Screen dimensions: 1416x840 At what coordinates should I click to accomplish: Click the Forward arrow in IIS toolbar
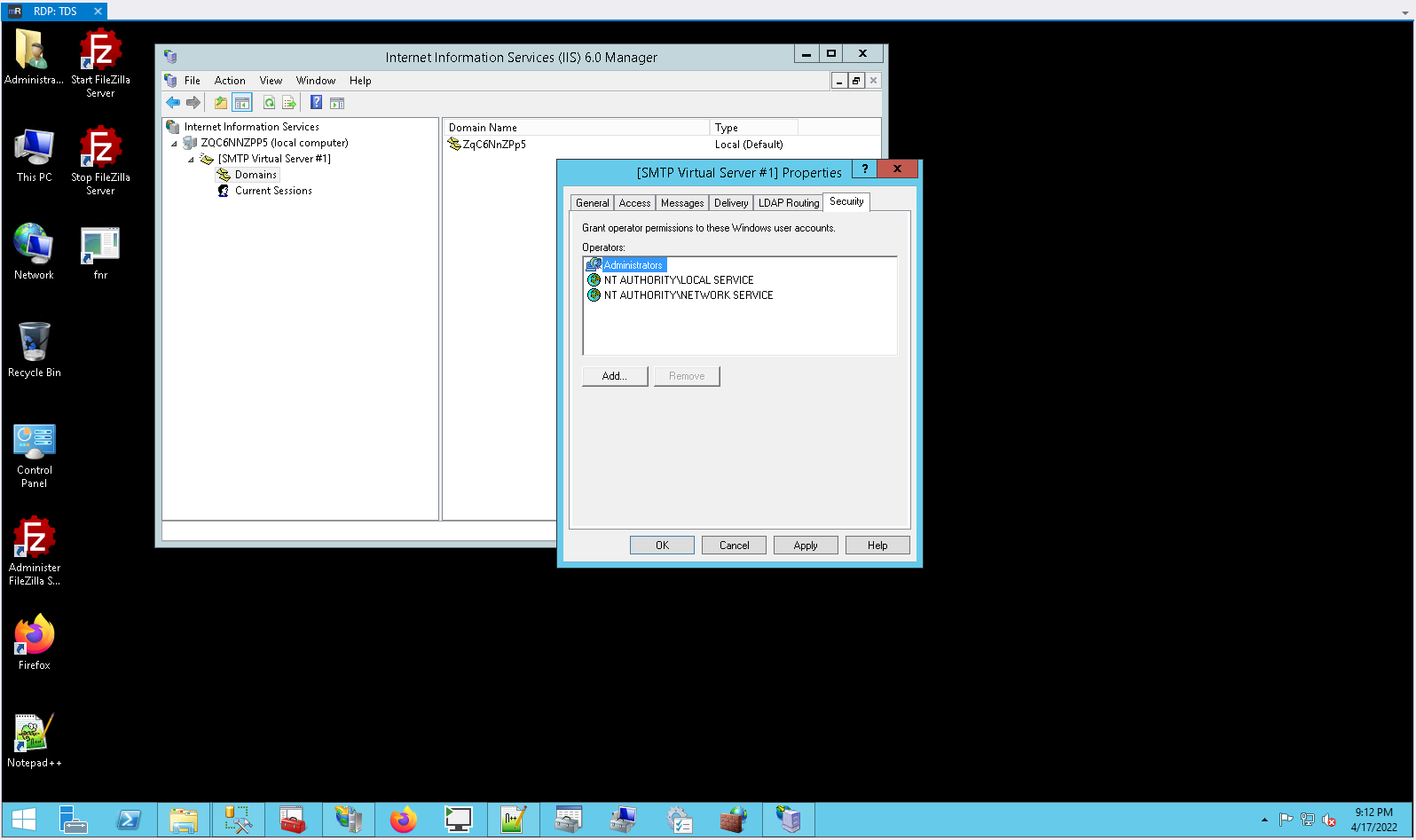click(193, 103)
